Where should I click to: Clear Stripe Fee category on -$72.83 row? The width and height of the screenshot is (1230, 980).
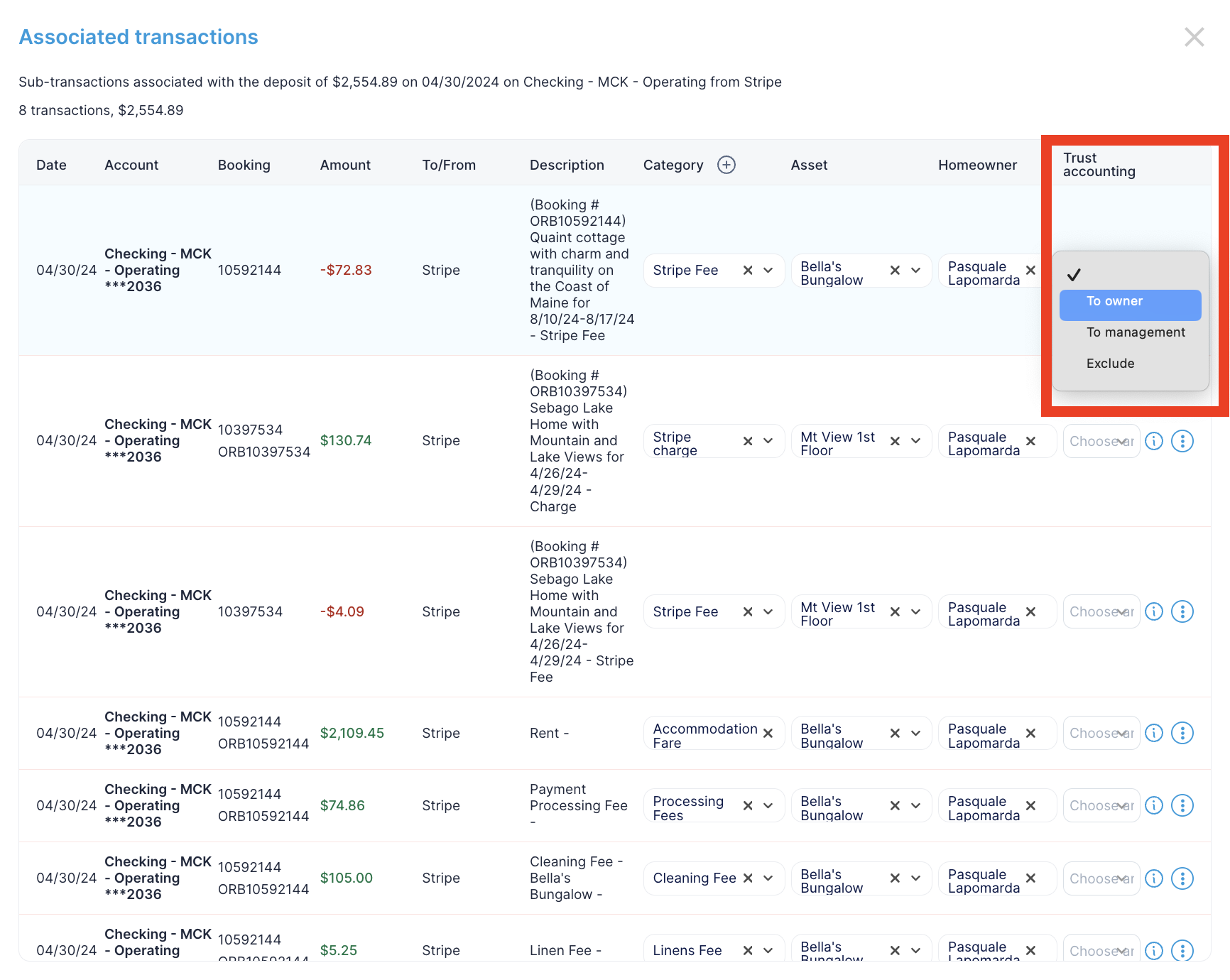748,271
